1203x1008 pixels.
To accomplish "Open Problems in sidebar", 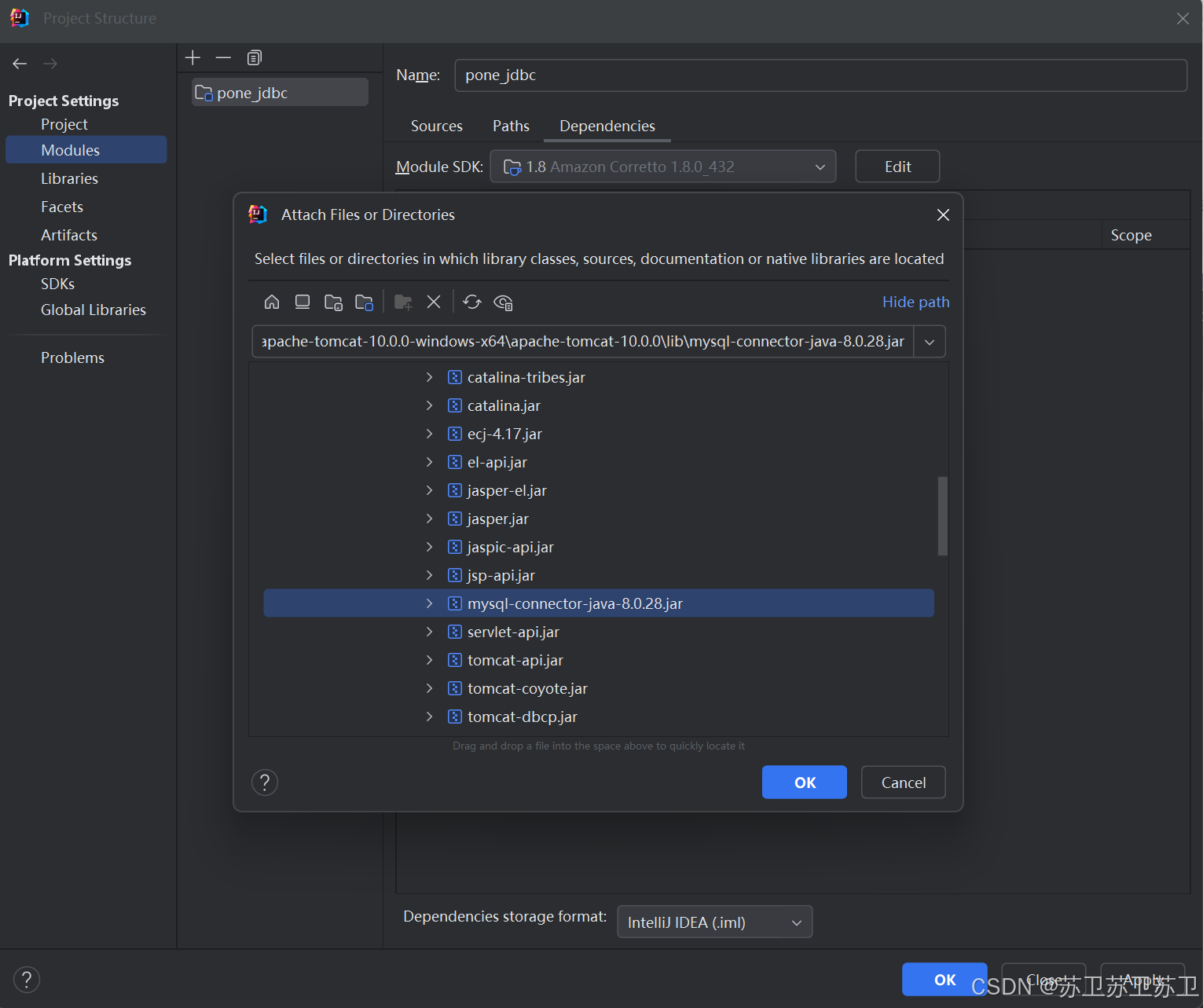I will pyautogui.click(x=72, y=357).
